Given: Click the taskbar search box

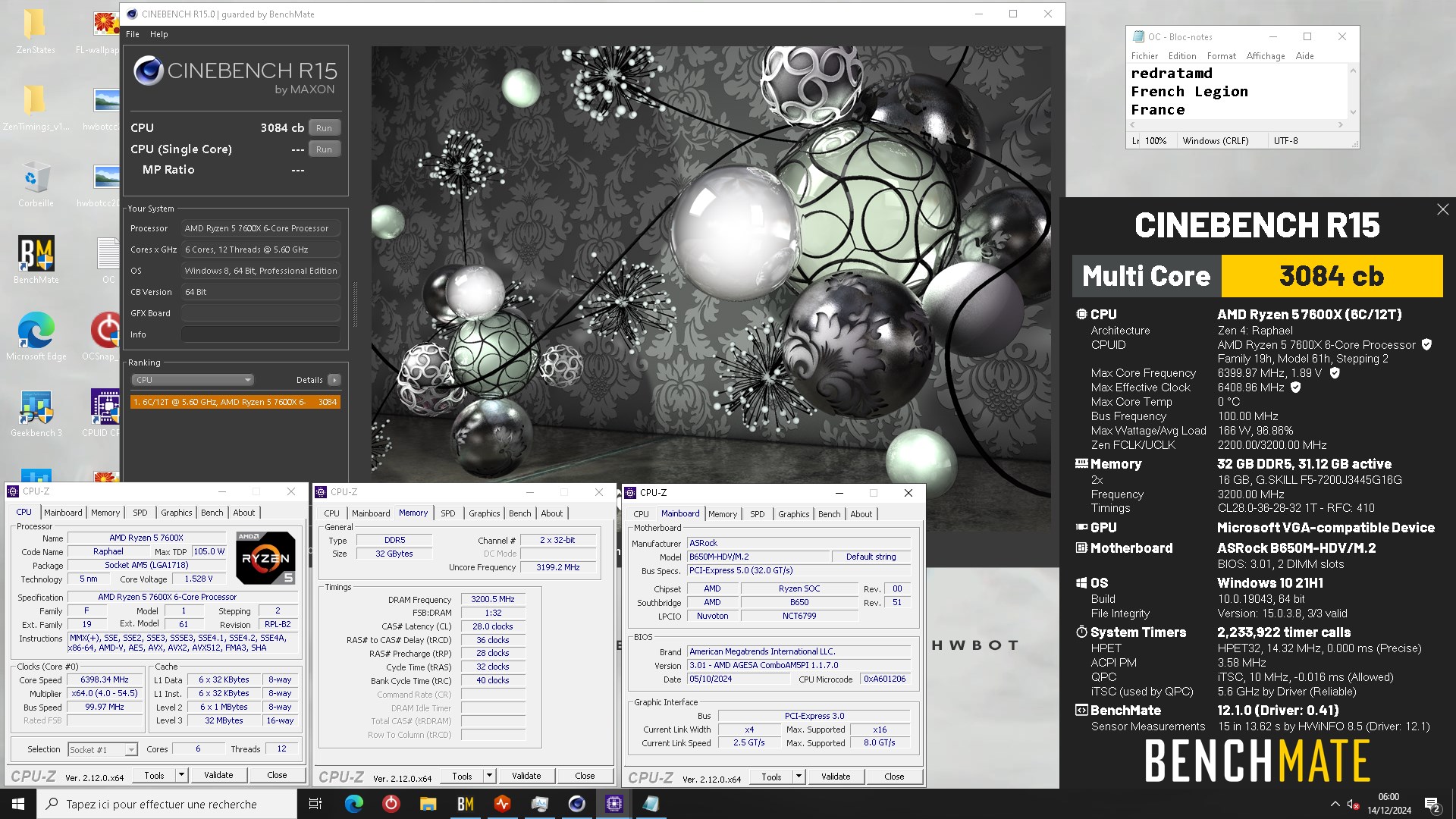Looking at the screenshot, I should click(x=167, y=804).
